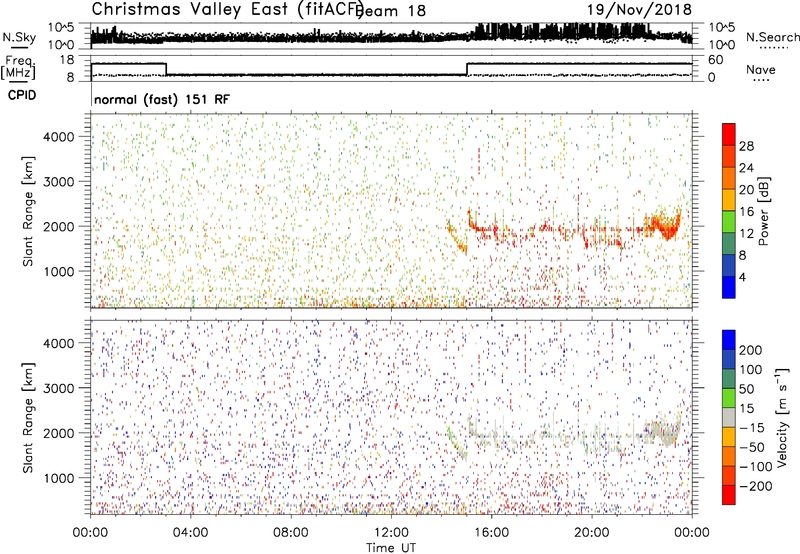Click the frequency step-down near 03:00
This screenshot has height=554, width=800.
[166, 69]
